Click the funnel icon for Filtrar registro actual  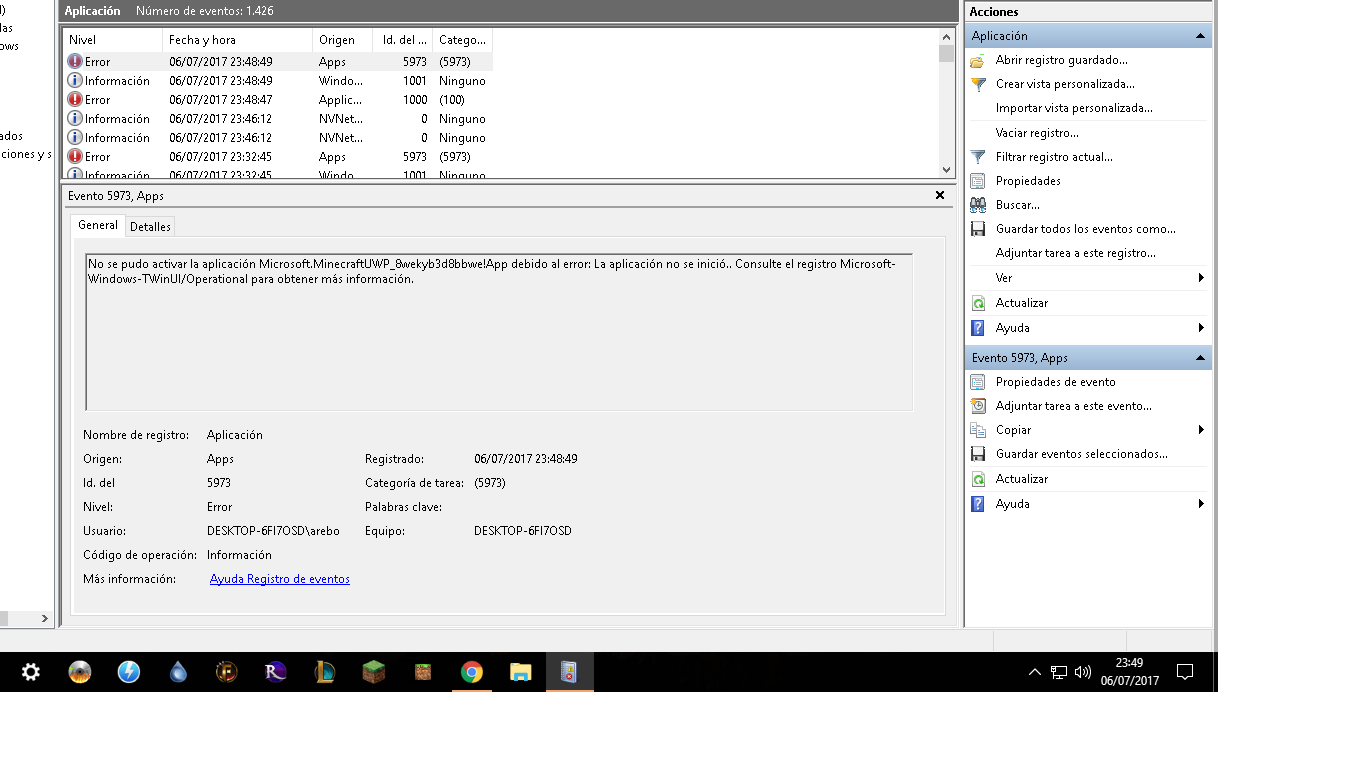[x=978, y=157]
